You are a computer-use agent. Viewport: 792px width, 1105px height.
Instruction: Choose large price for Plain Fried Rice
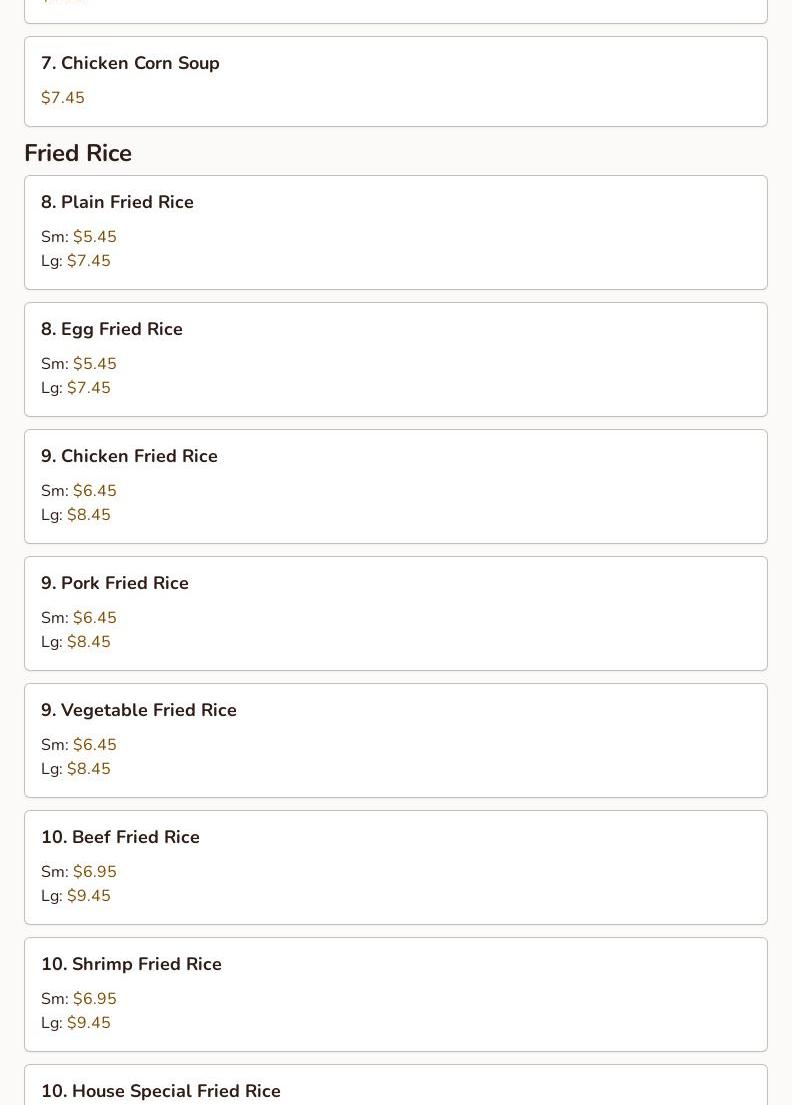point(88,261)
